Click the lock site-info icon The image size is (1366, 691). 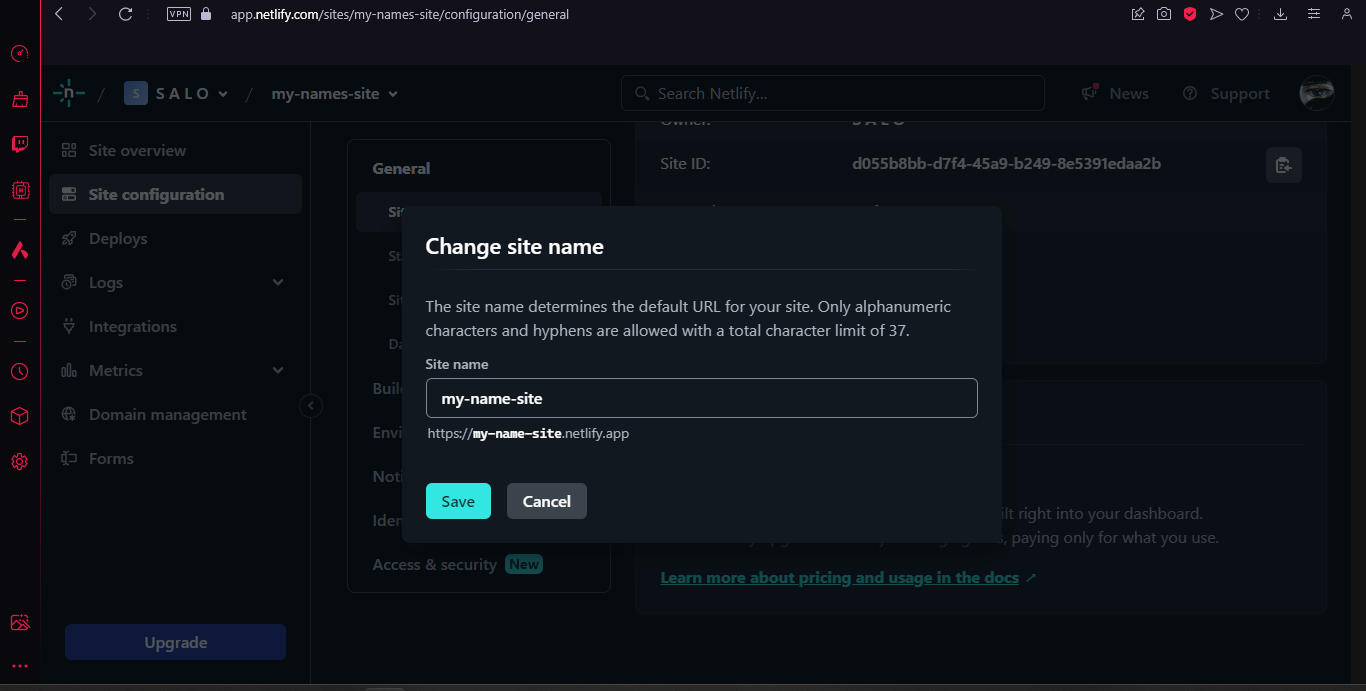tap(207, 14)
